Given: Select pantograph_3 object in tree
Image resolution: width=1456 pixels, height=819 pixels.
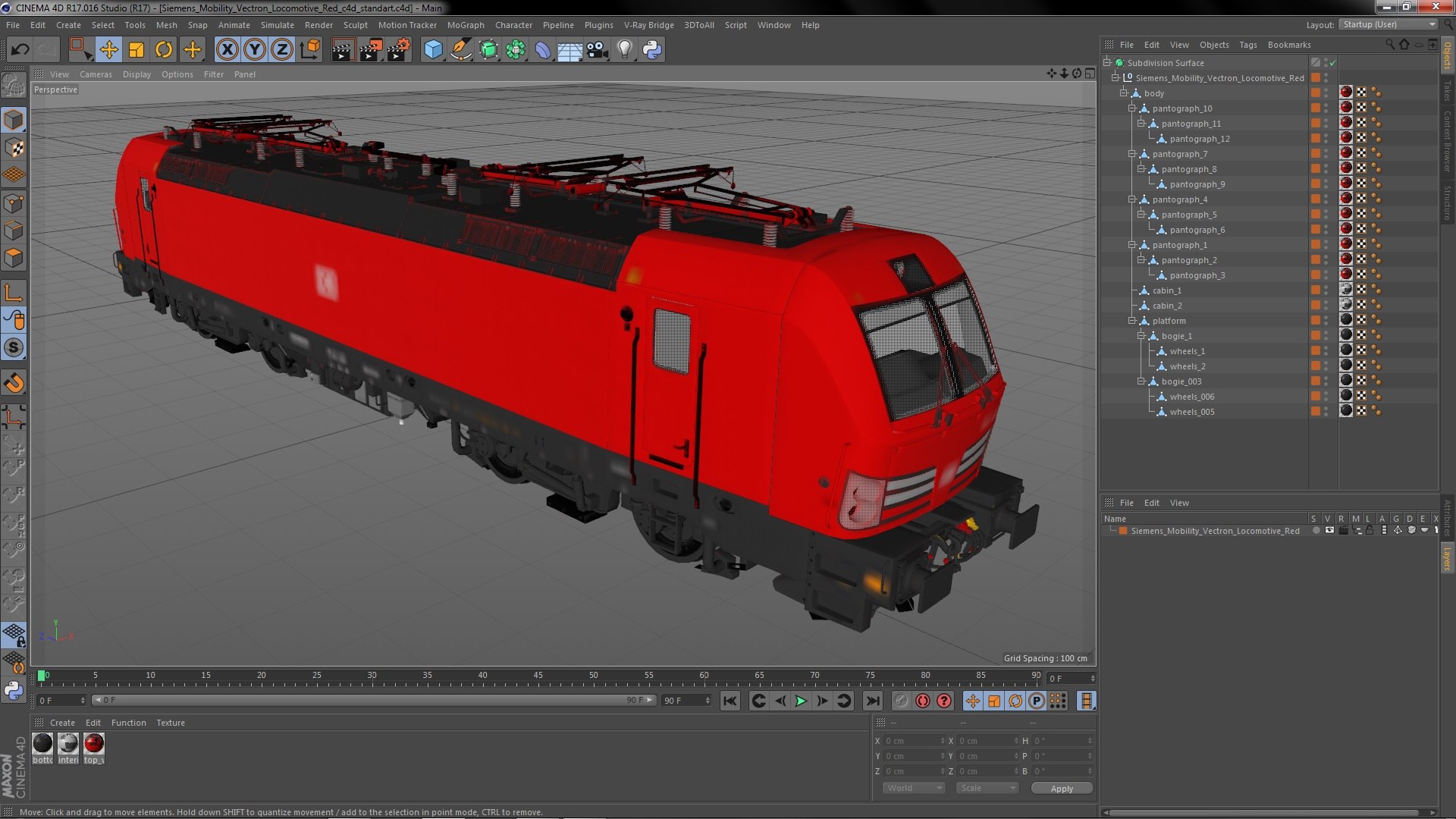Looking at the screenshot, I should 1197,275.
